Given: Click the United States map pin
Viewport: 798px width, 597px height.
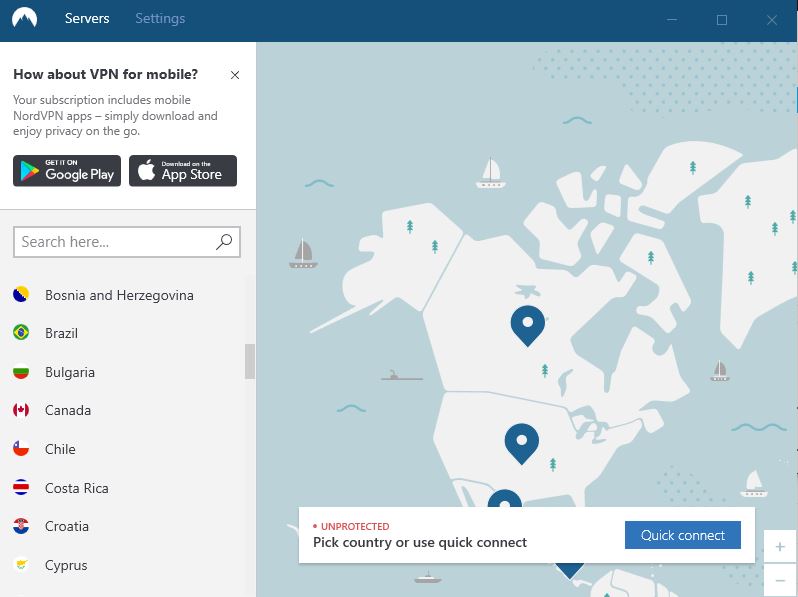Looking at the screenshot, I should (x=522, y=443).
